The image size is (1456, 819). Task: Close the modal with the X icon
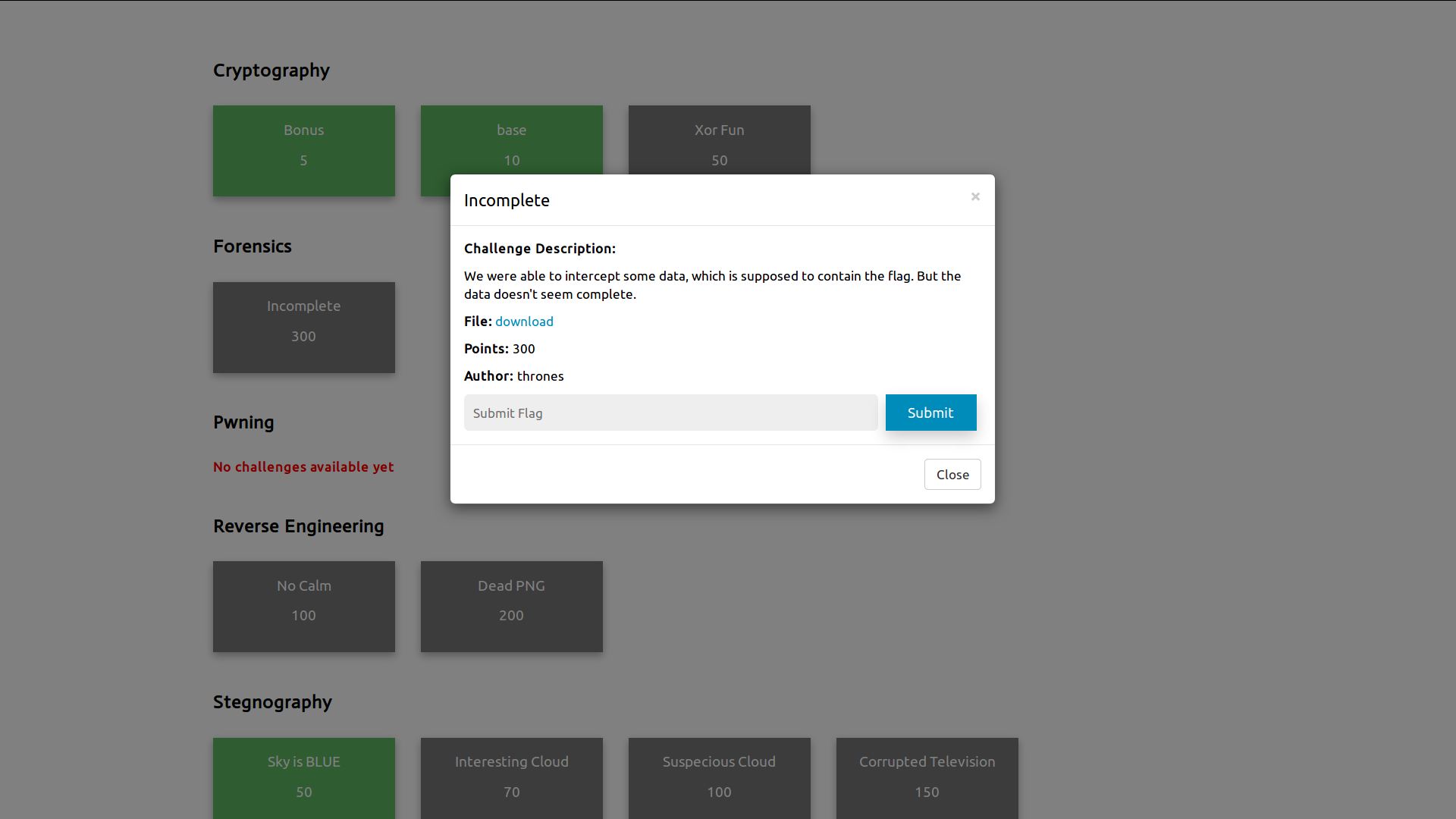pos(975,197)
